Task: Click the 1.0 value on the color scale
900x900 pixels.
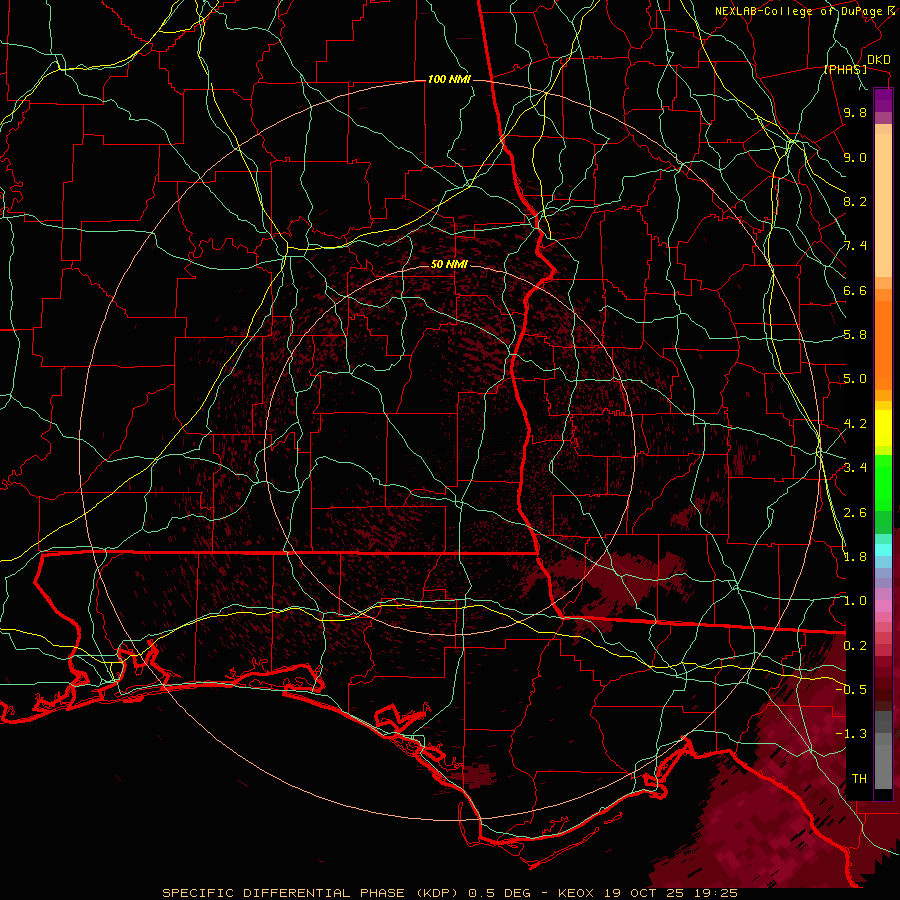Action: click(855, 601)
